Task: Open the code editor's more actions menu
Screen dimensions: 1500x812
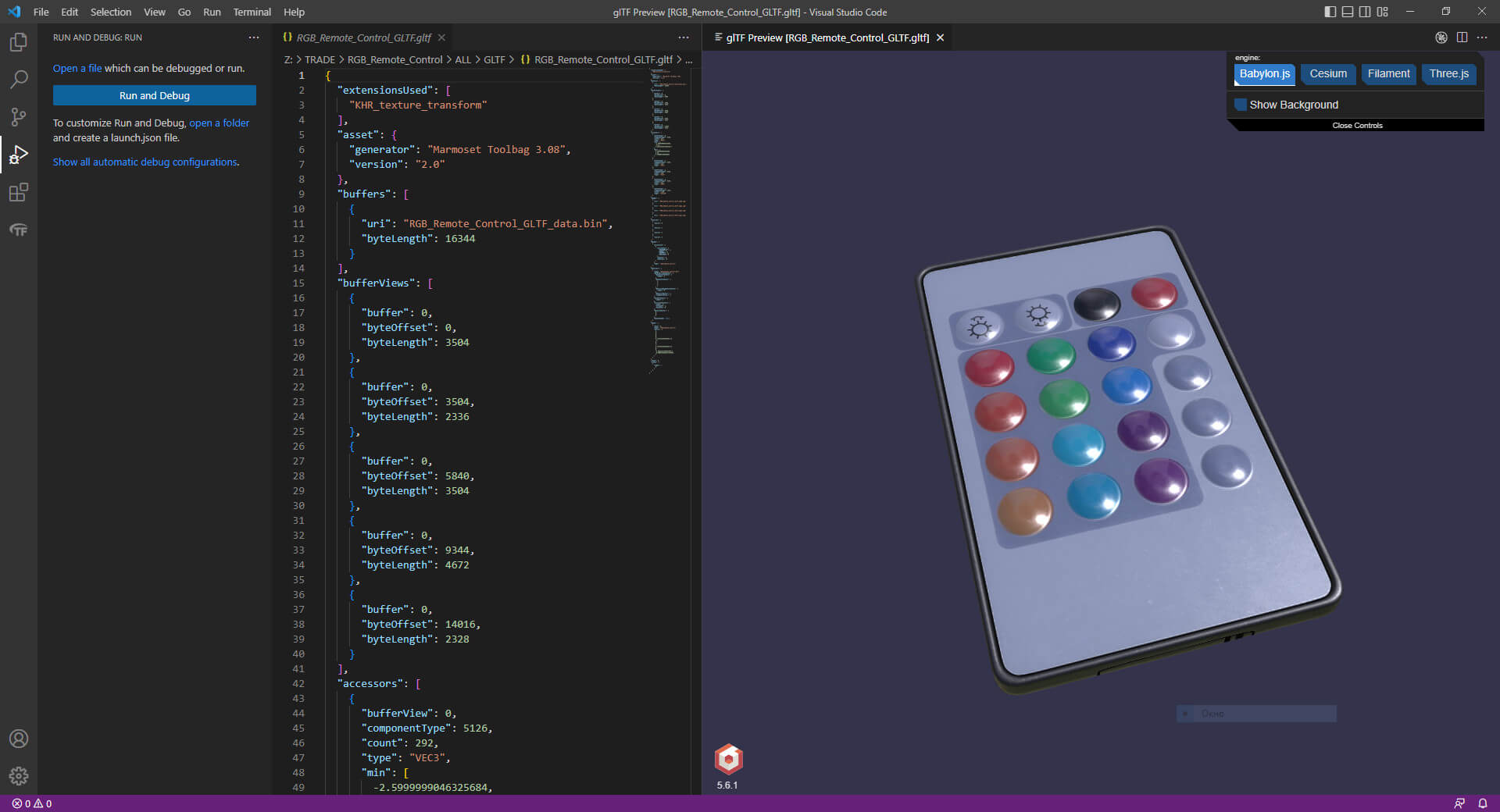Action: click(684, 37)
